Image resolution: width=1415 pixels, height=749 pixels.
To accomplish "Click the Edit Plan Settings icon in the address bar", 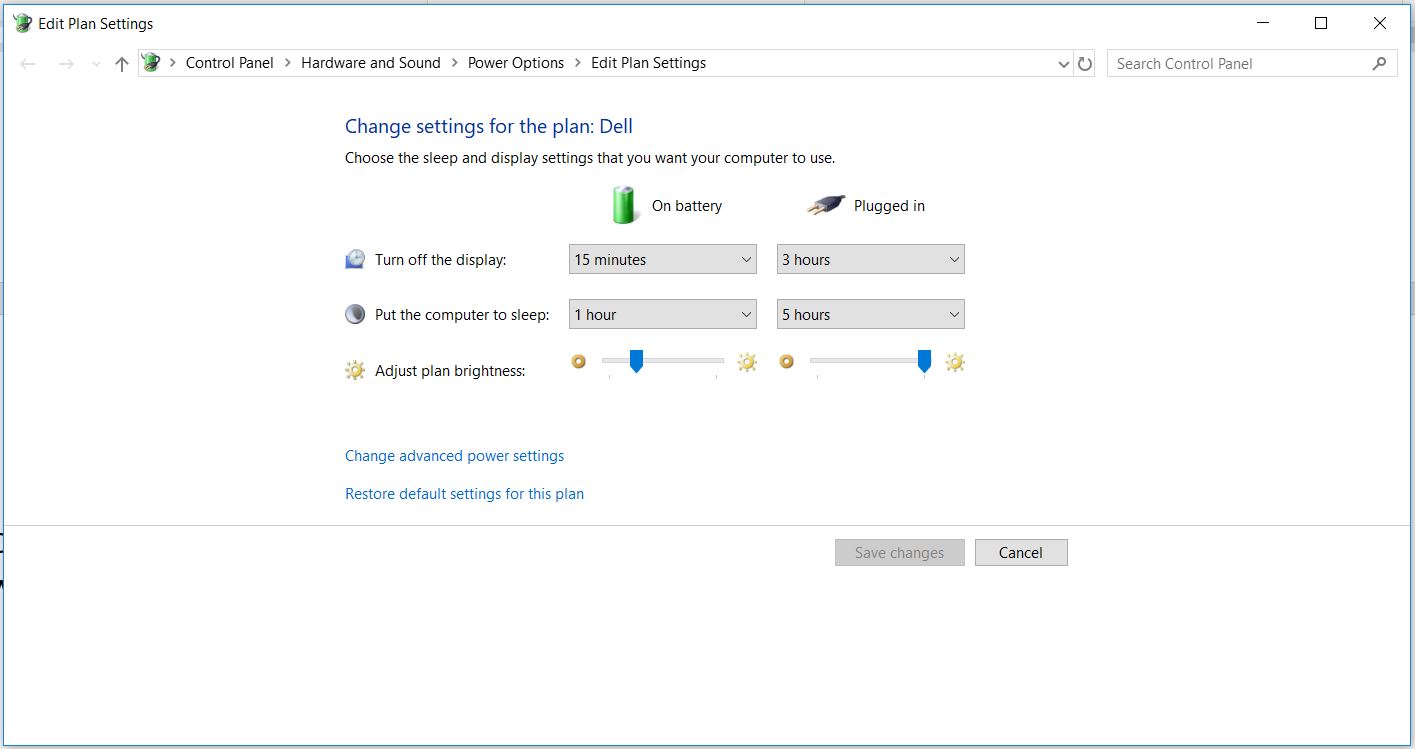I will (x=150, y=62).
